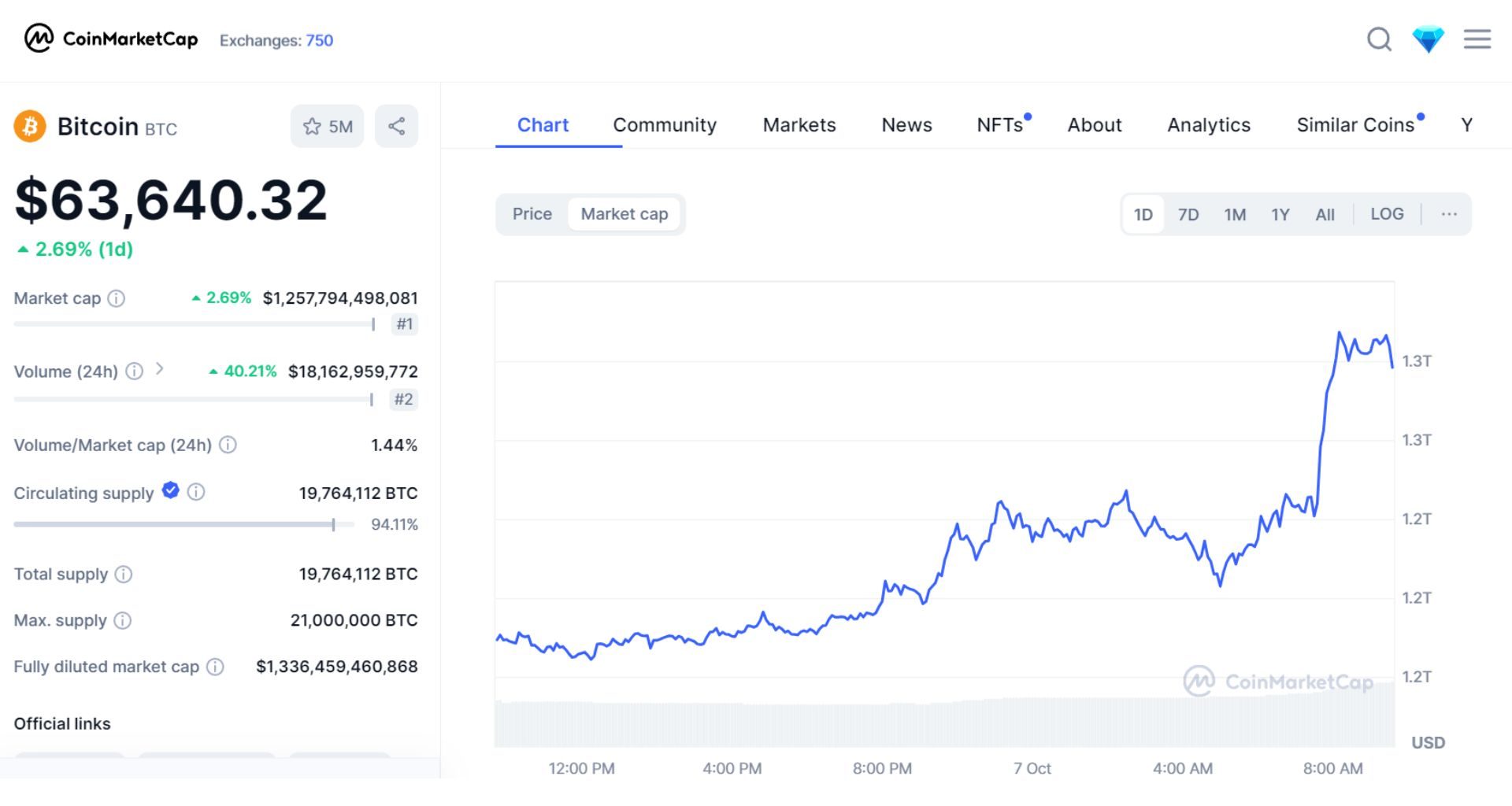The image size is (1512, 806).
Task: Switch to the 7D timeframe
Action: [x=1189, y=213]
